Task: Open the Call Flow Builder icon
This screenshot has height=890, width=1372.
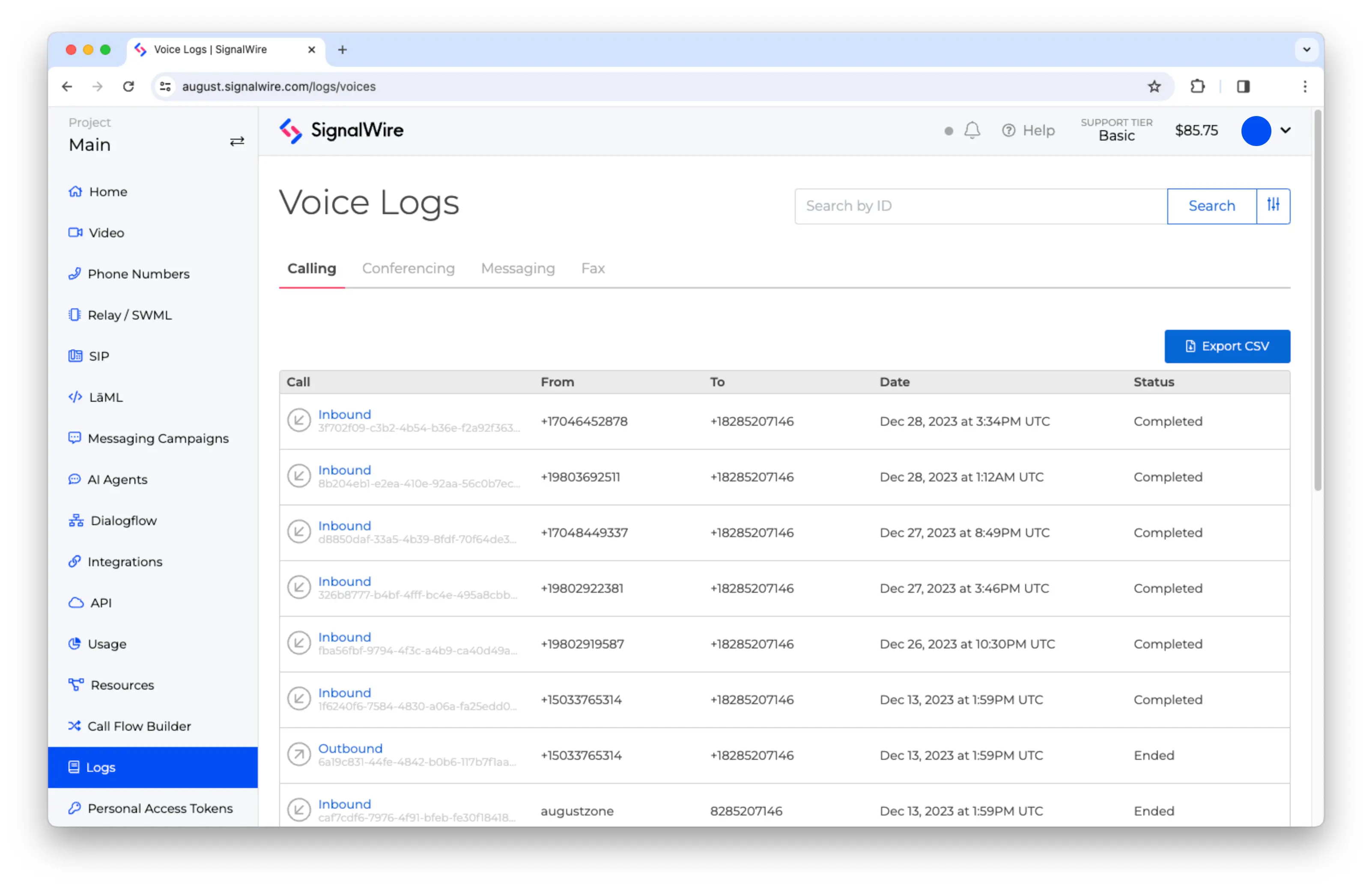Action: tap(75, 726)
